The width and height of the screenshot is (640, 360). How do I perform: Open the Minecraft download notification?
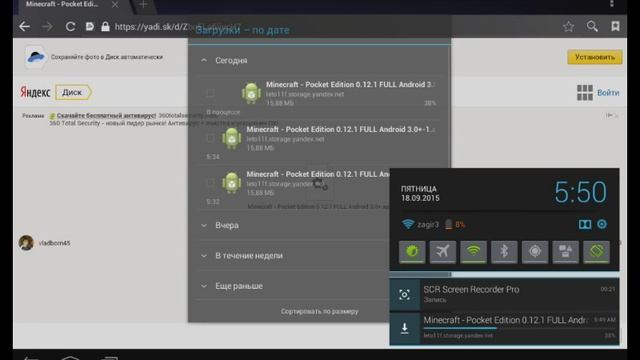point(504,328)
